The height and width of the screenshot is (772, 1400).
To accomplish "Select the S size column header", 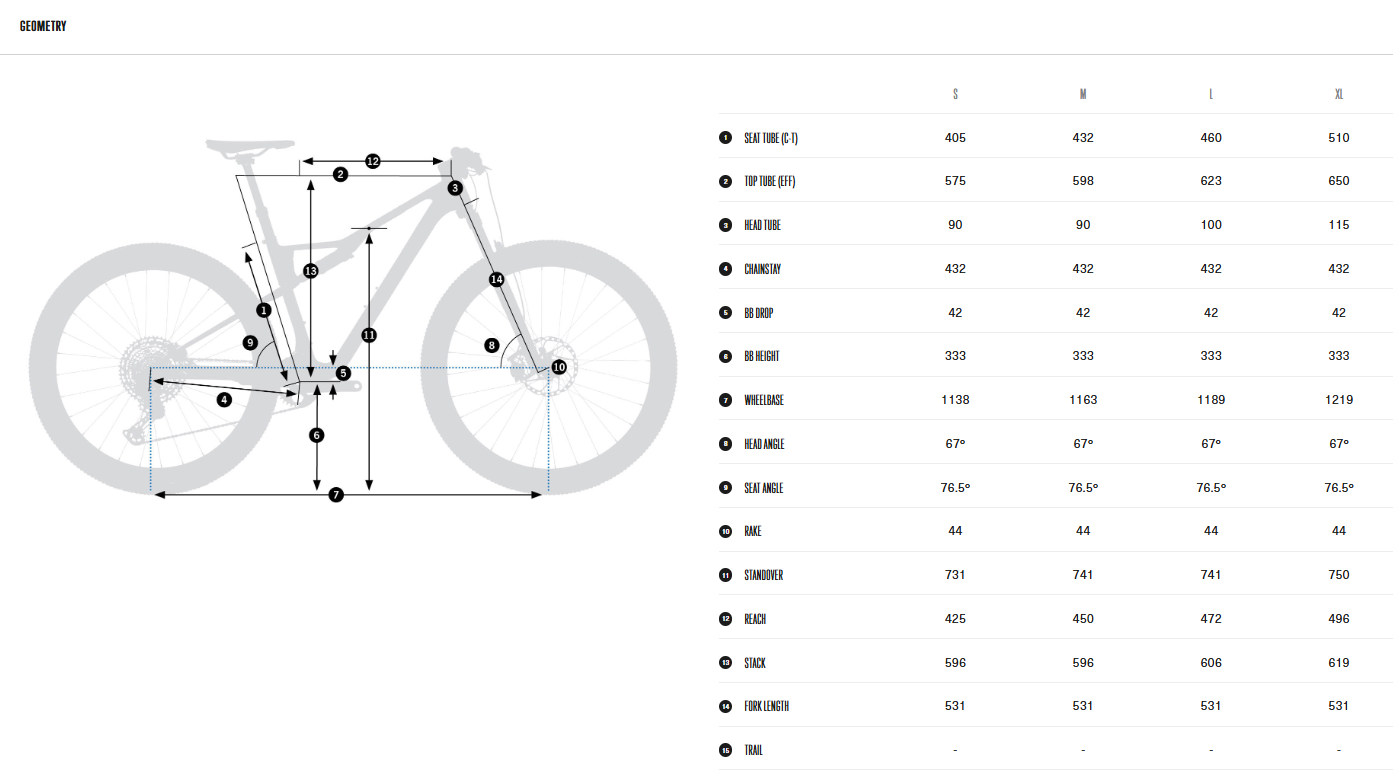I will 955,94.
